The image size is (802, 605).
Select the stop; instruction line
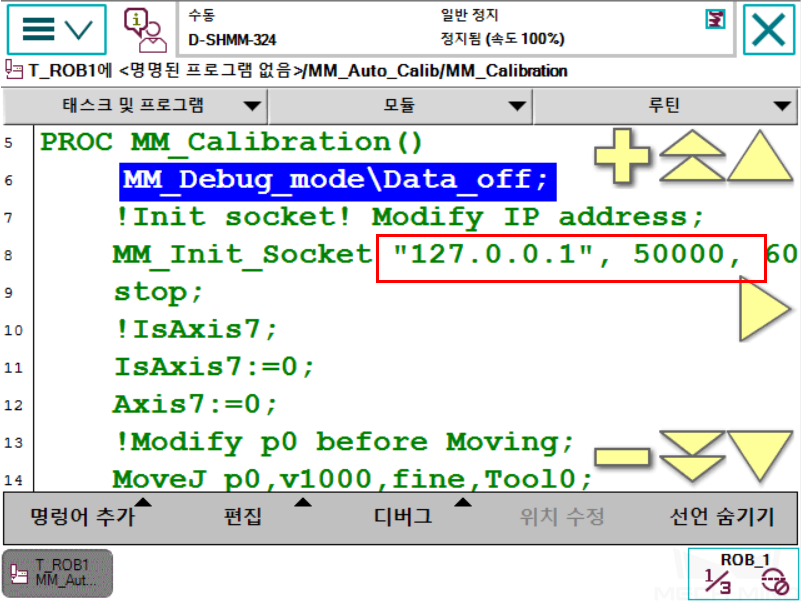[158, 293]
